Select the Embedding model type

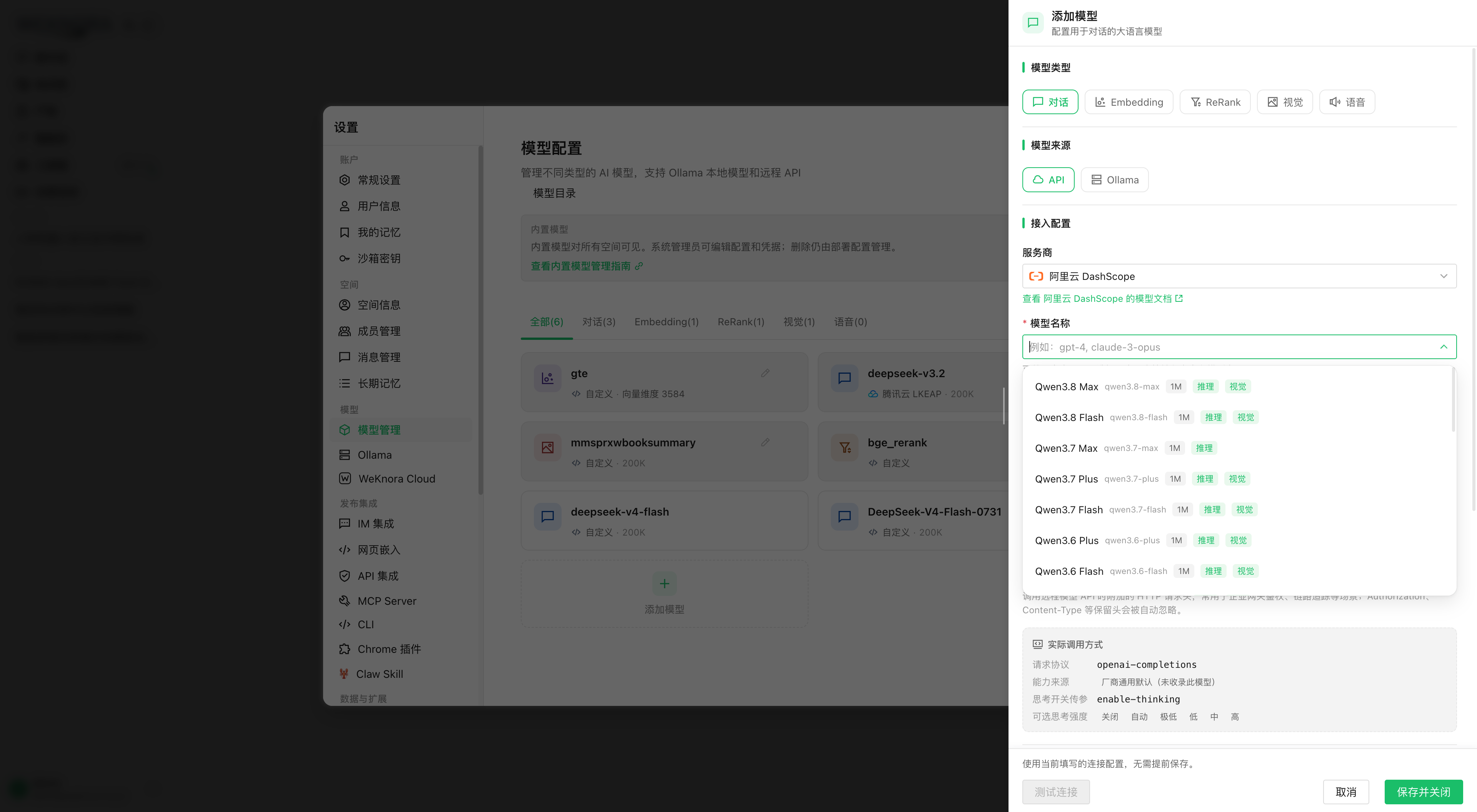click(1129, 102)
